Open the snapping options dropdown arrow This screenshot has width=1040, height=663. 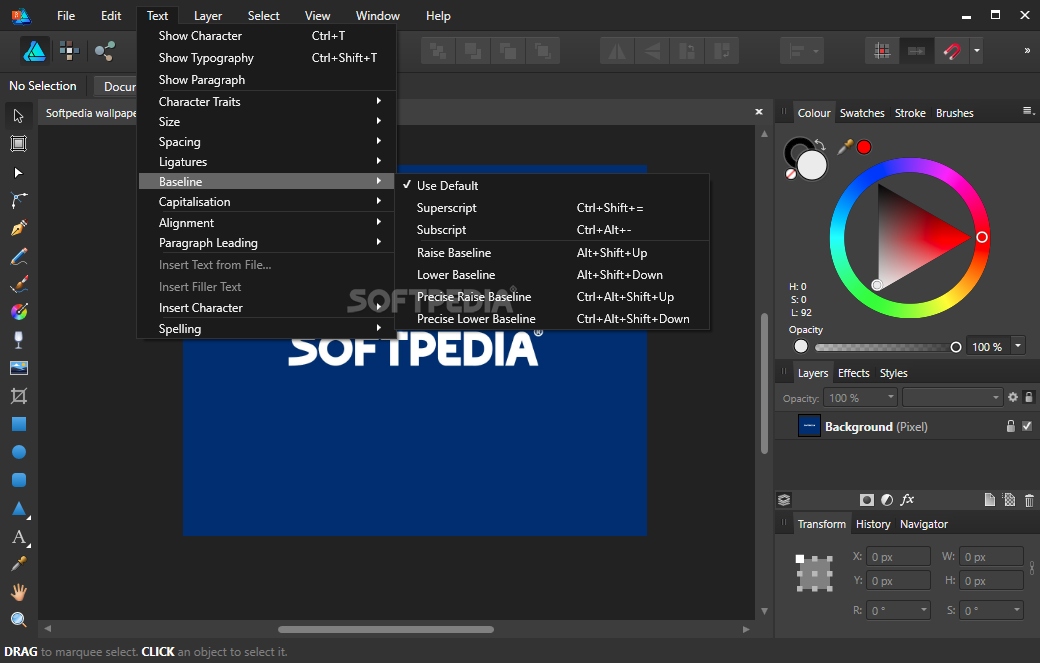[x=976, y=51]
